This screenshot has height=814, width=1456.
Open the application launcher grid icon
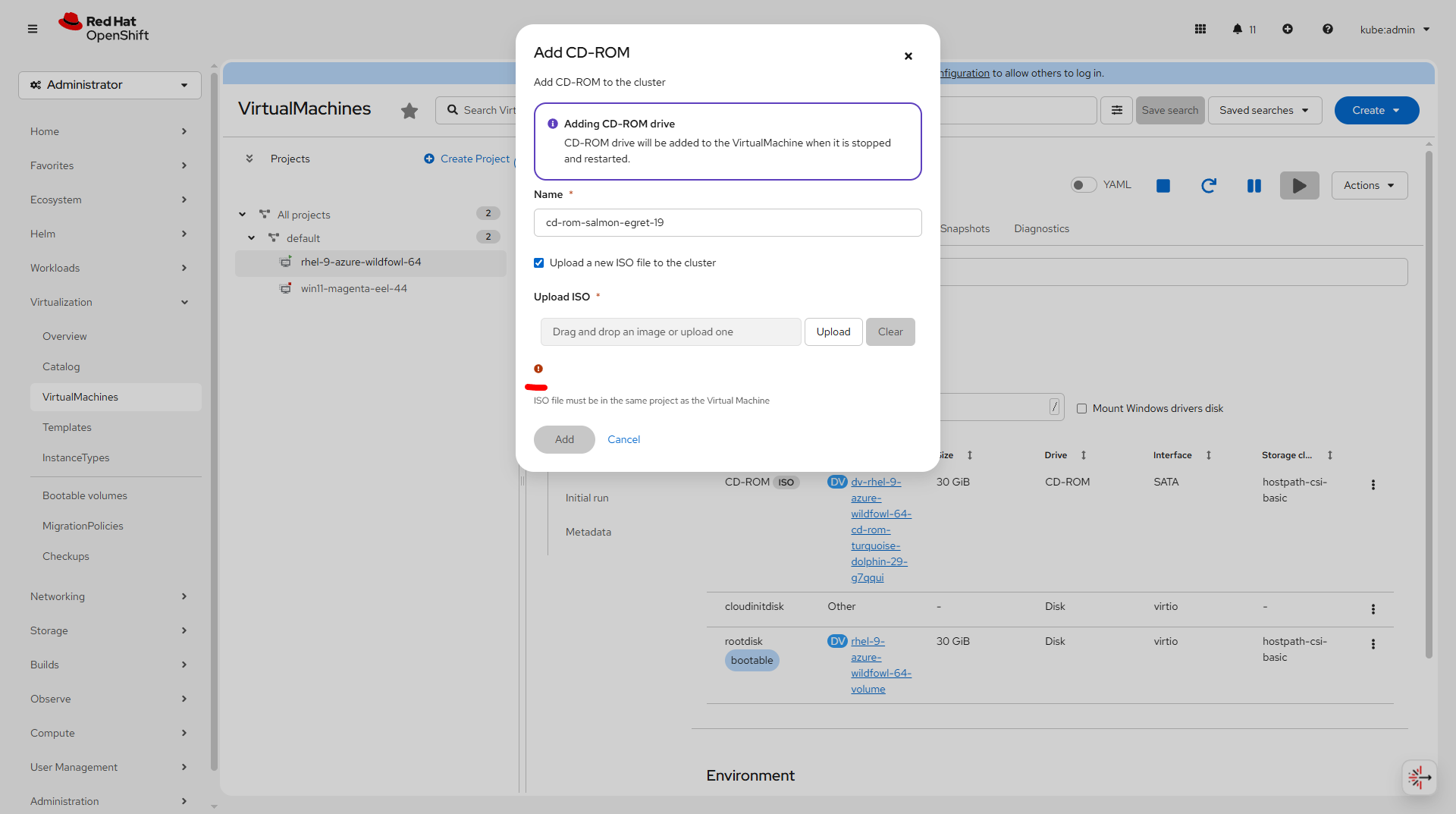point(1200,30)
